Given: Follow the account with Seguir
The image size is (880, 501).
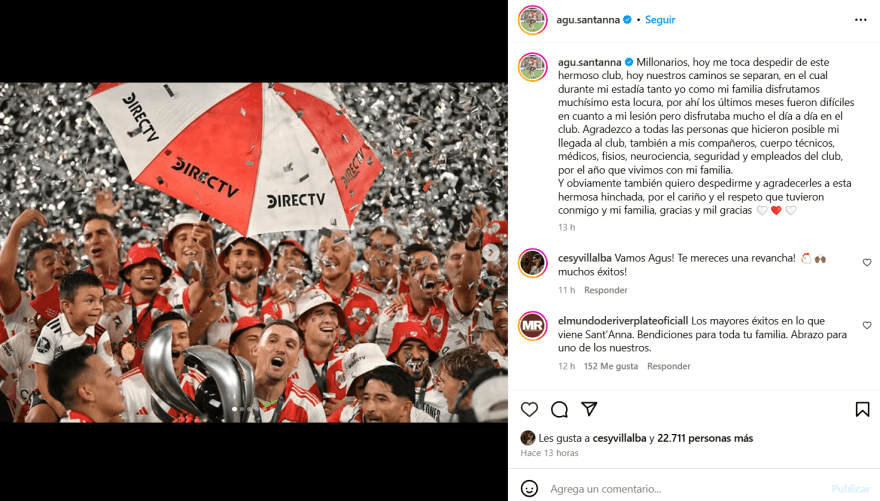Looking at the screenshot, I should [660, 20].
